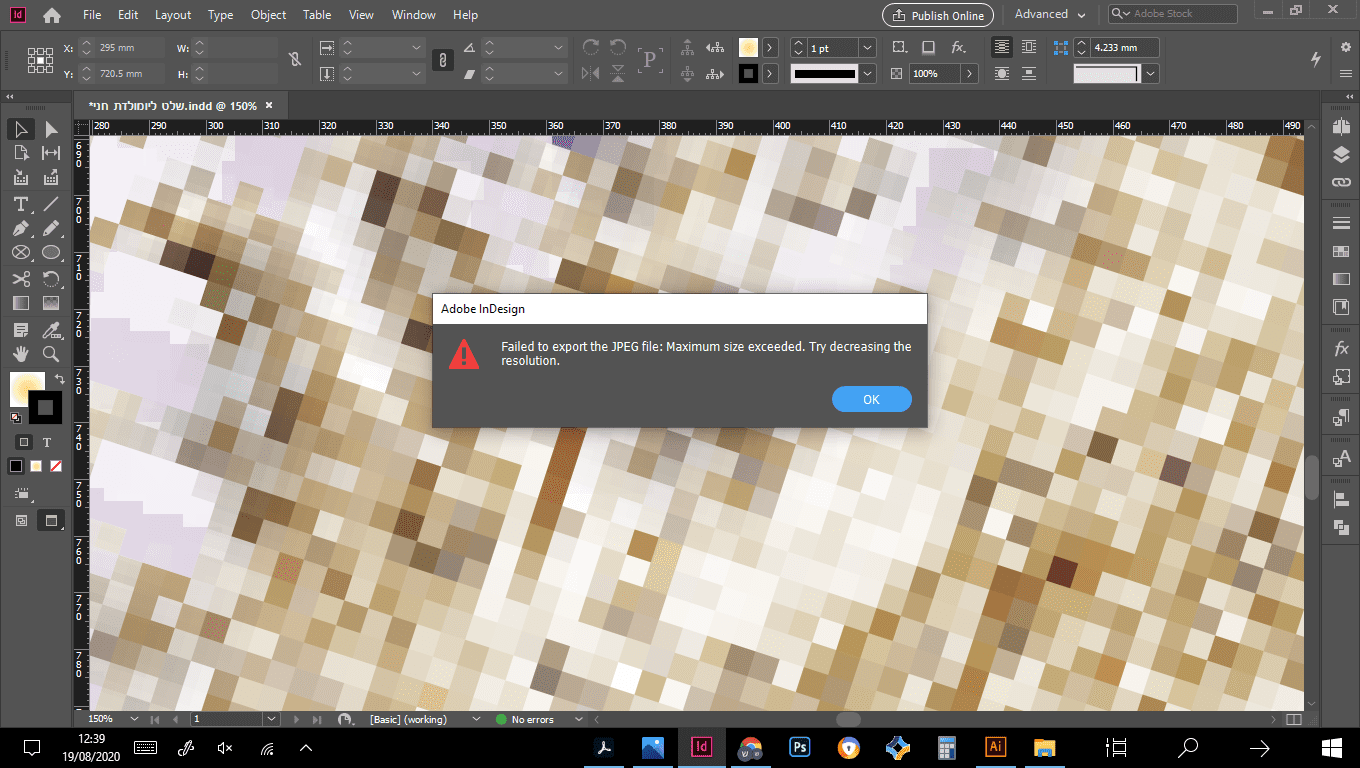
Task: Open the Table menu
Action: coord(317,15)
